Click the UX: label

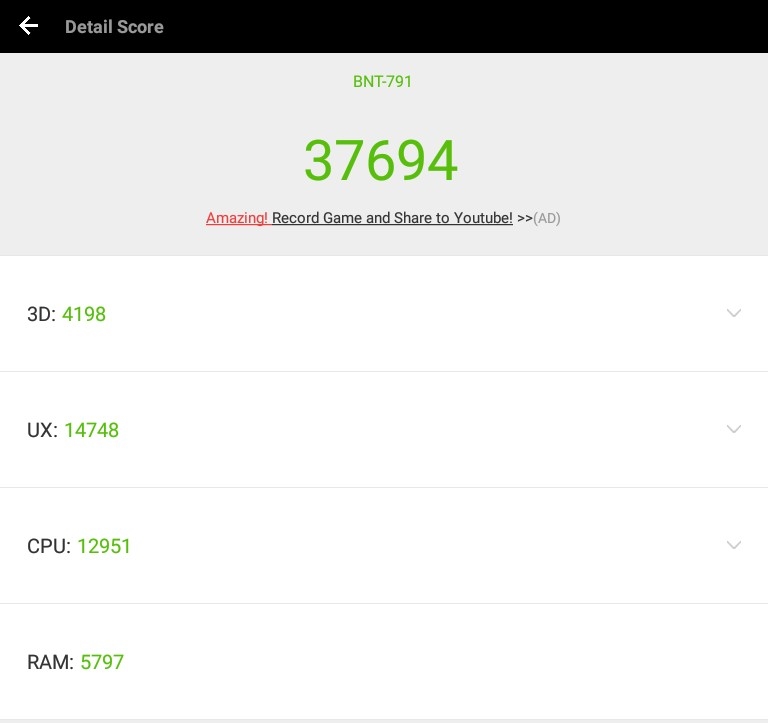click(x=43, y=430)
